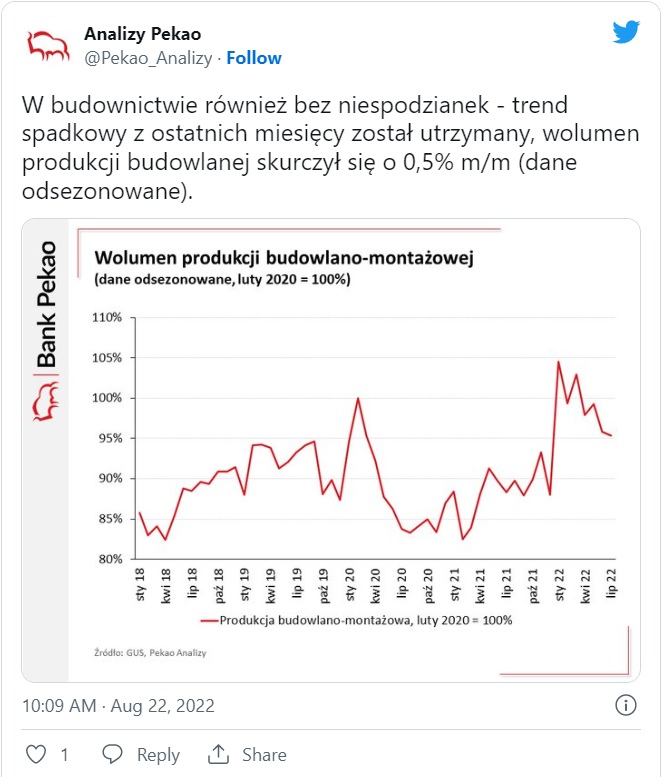Like the tweet with heart icon

(36, 754)
